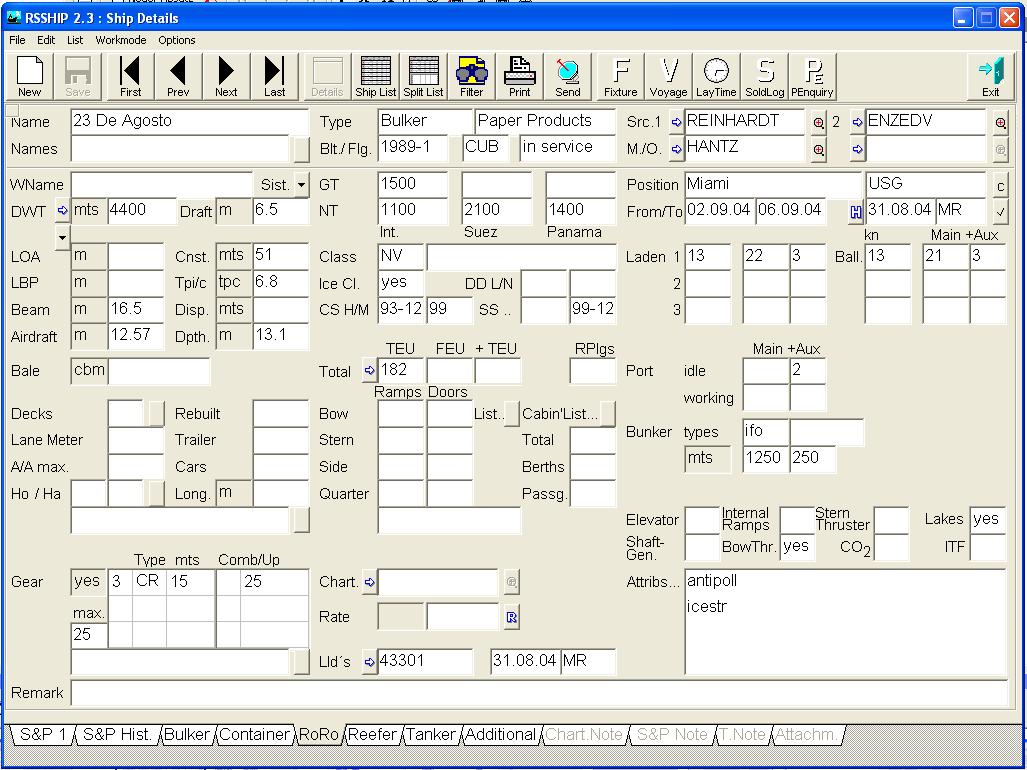The height and width of the screenshot is (770, 1027).
Task: Click the blue H icon beside From/To dates
Action: [856, 211]
